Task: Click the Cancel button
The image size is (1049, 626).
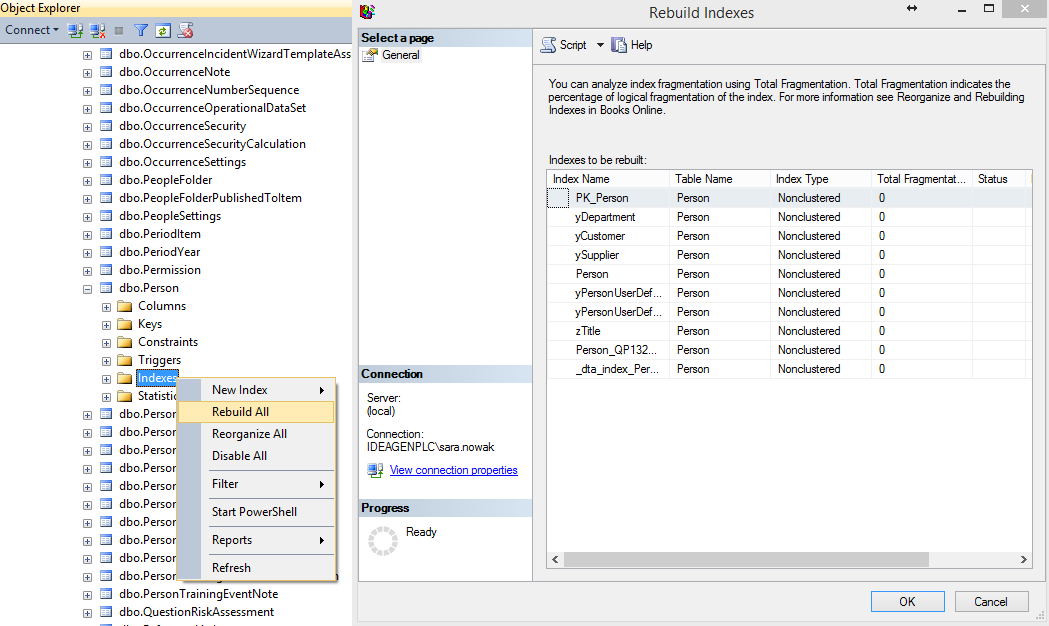Action: (x=991, y=601)
